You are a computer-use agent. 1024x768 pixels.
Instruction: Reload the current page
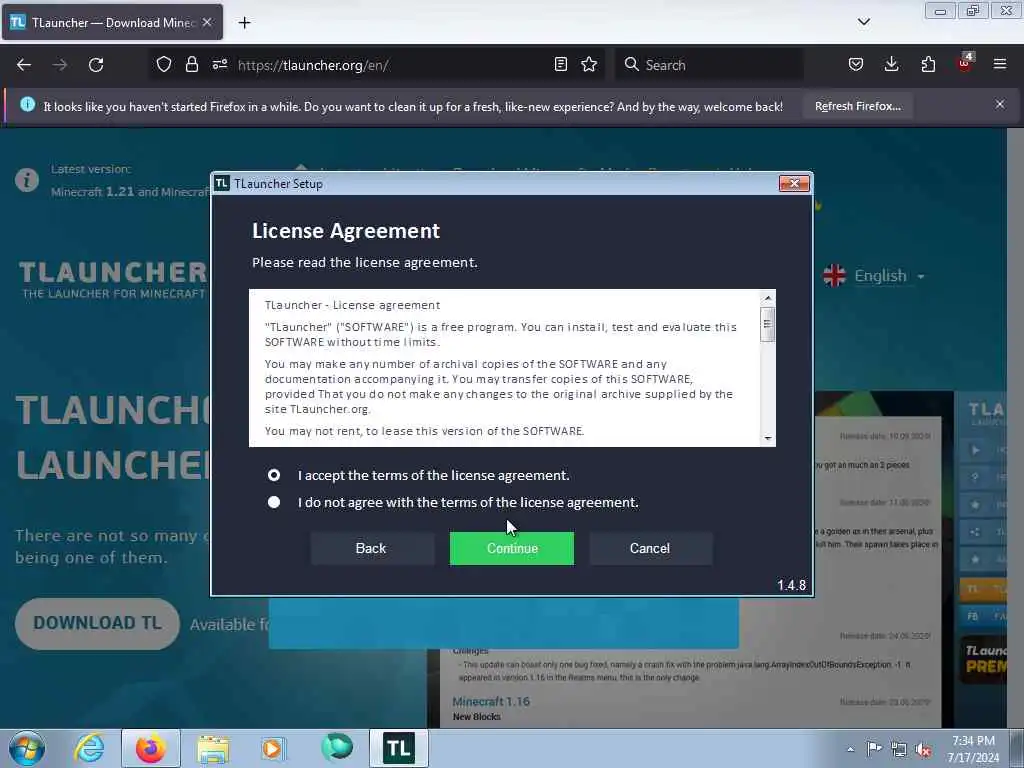click(x=96, y=65)
